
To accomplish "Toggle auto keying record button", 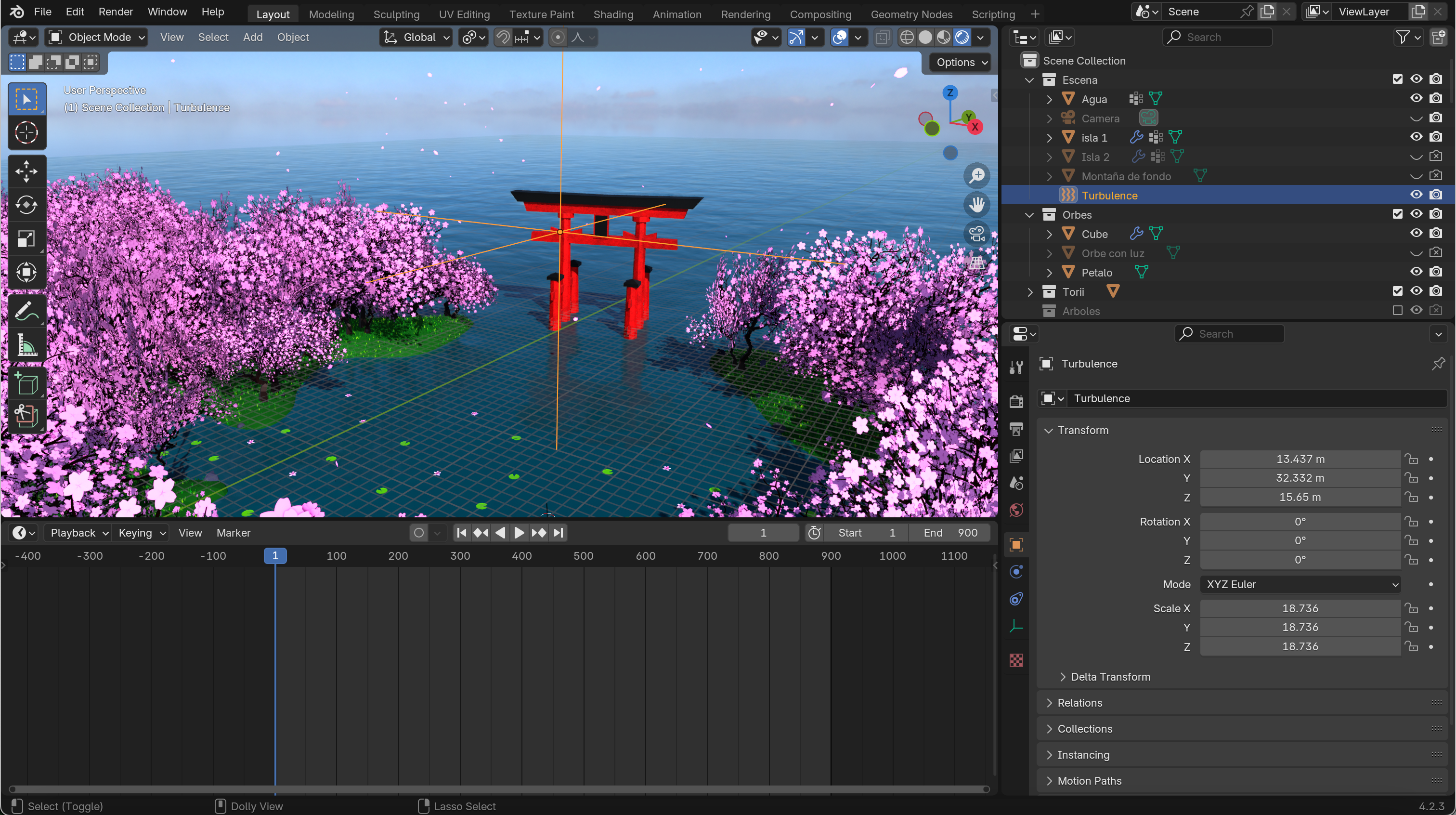I will pos(419,533).
